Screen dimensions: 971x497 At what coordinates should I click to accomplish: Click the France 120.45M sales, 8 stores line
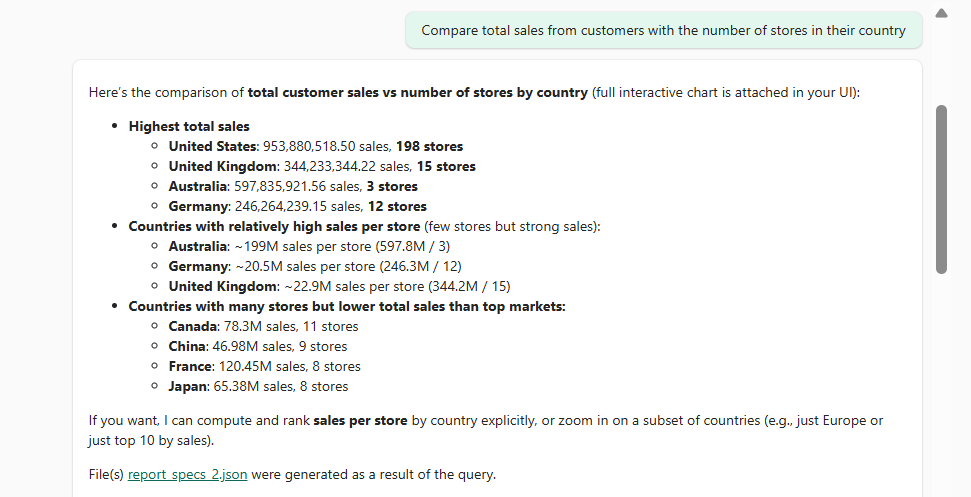click(264, 366)
